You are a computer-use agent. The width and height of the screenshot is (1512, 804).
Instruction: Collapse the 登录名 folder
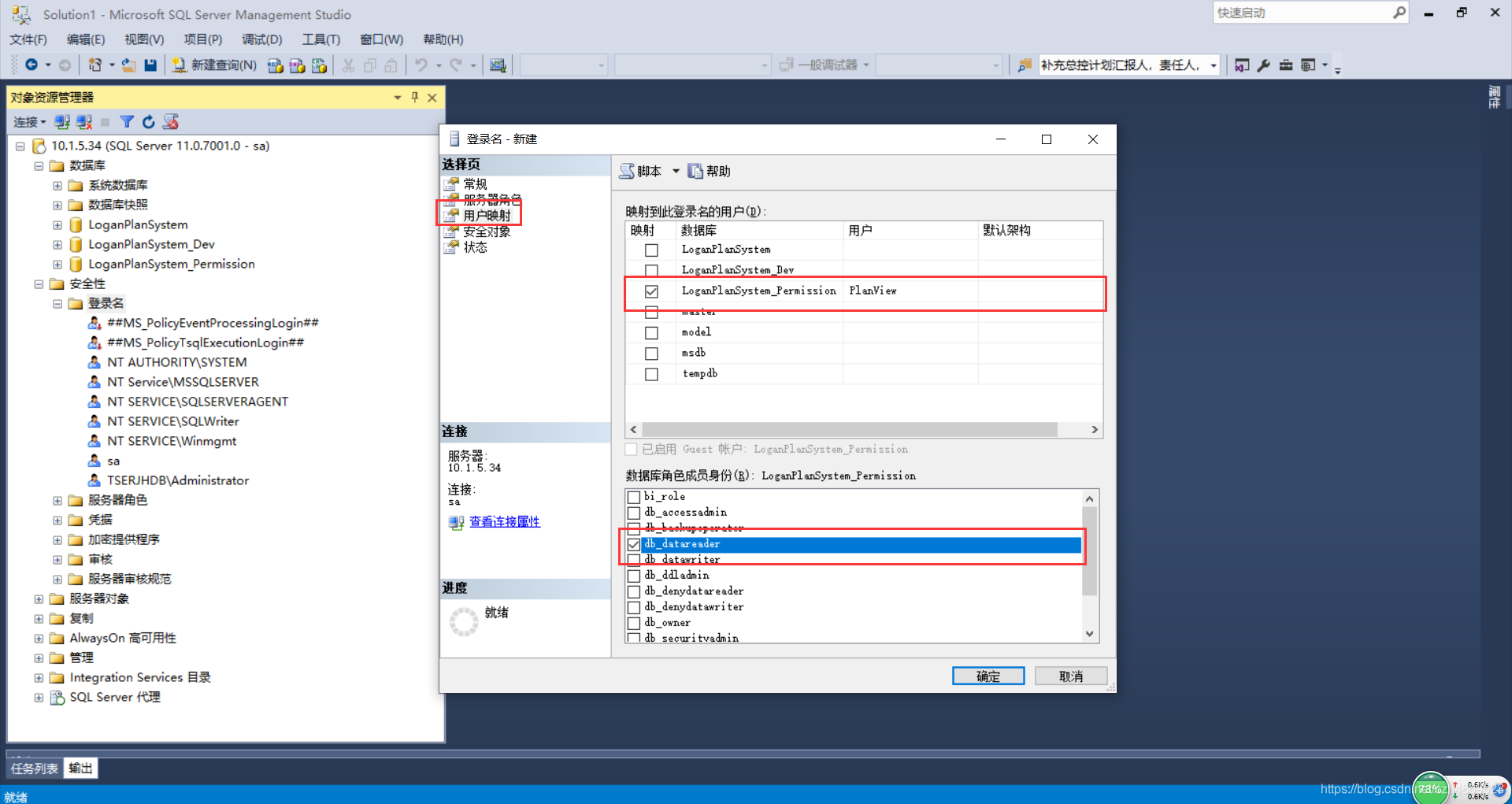57,304
